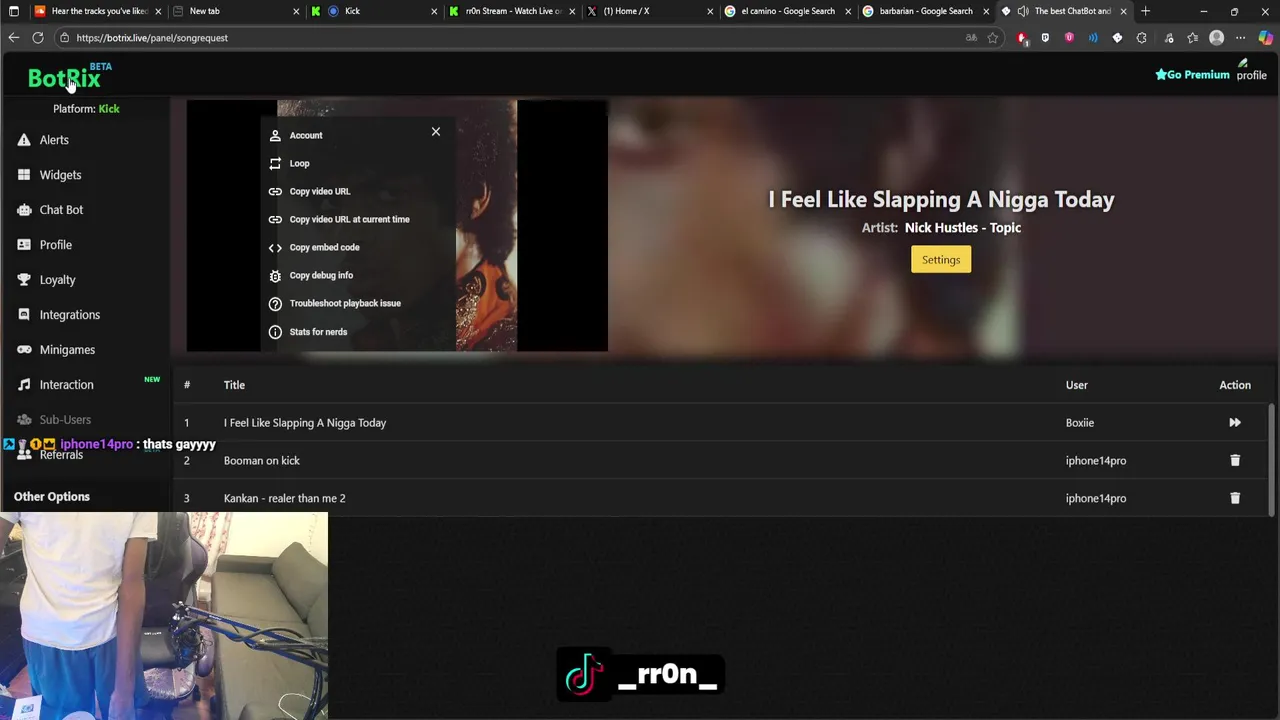This screenshot has height=720, width=1280.
Task: Click the translate page icon in address bar
Action: coord(971,38)
